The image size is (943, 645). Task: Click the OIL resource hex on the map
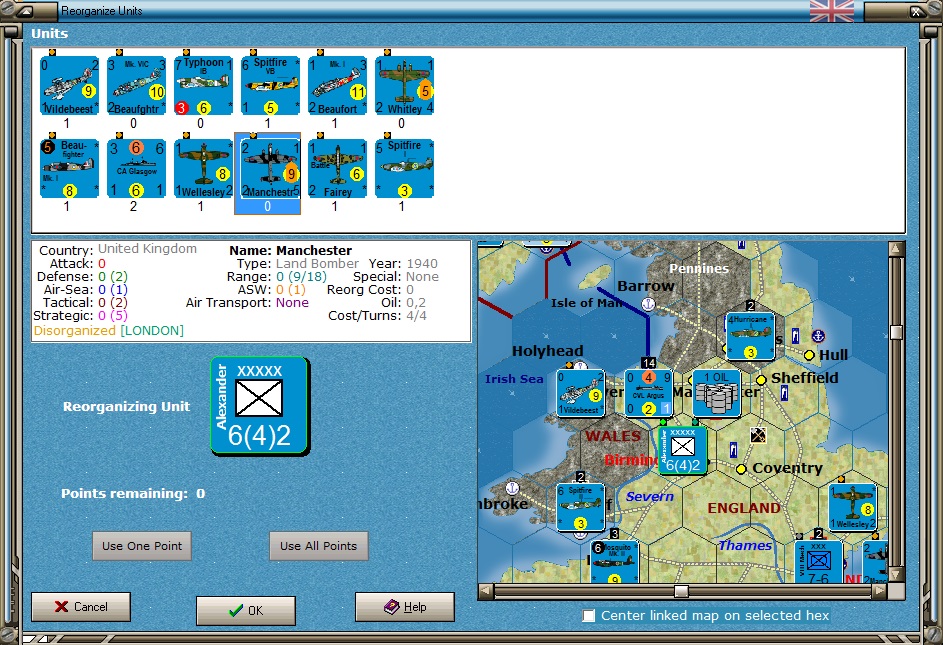pos(717,393)
